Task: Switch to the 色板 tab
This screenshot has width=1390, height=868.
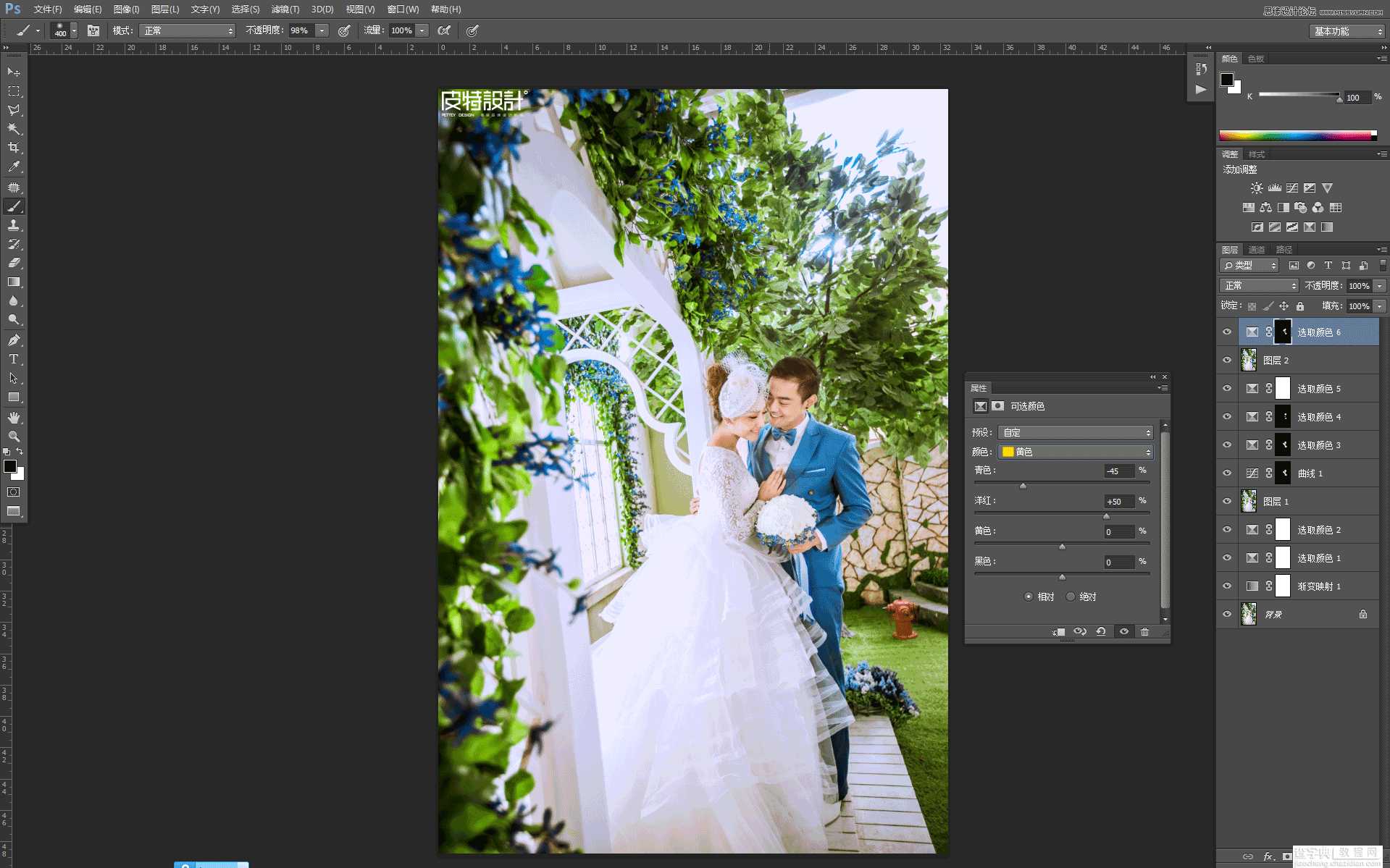Action: [x=1256, y=59]
